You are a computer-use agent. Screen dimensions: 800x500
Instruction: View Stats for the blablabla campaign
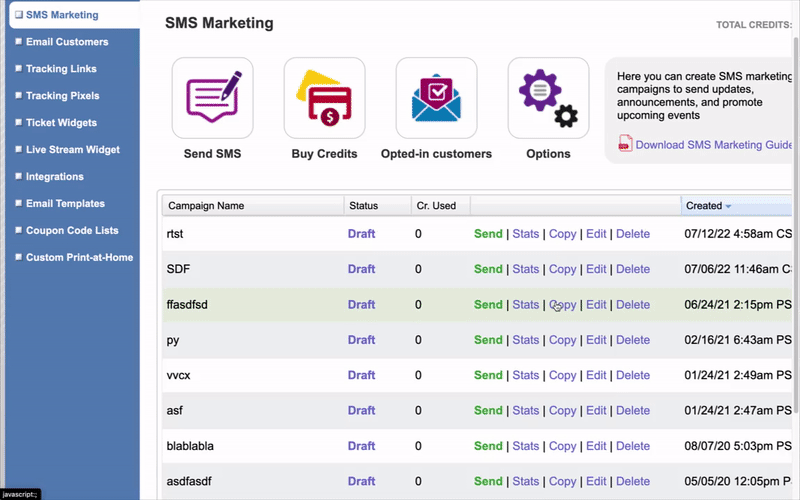coord(526,446)
